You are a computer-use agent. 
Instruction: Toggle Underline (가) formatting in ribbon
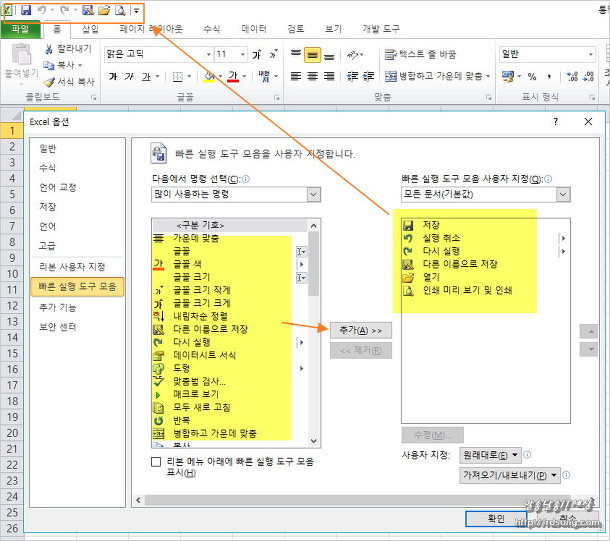(x=146, y=76)
